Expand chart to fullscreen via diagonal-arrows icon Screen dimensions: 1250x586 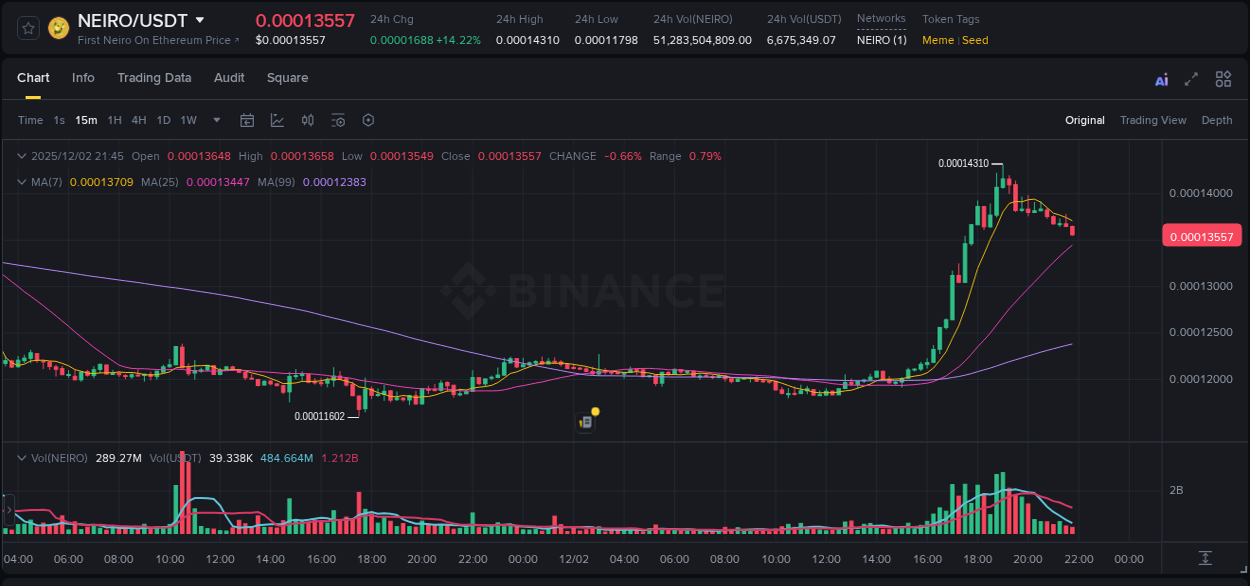[1190, 78]
